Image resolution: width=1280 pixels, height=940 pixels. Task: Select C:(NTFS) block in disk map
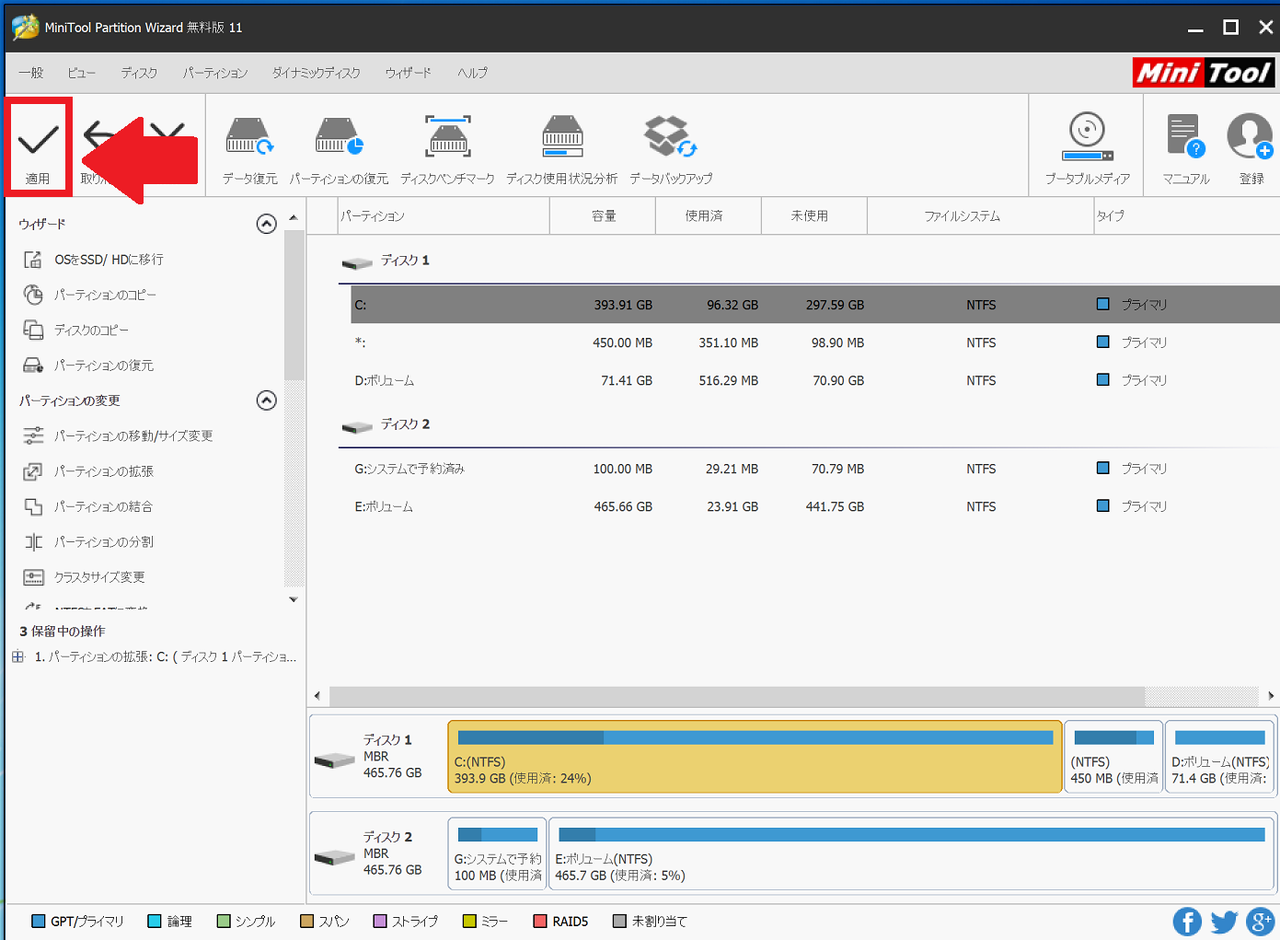tap(755, 757)
